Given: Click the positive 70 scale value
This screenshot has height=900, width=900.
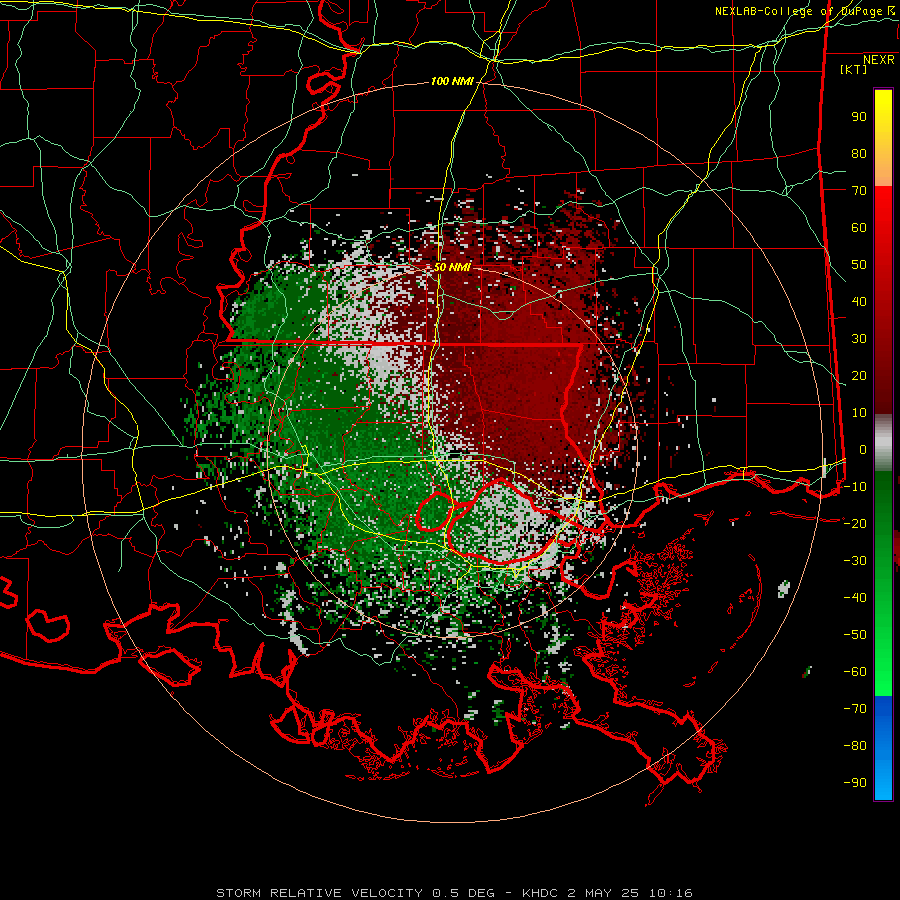Looking at the screenshot, I should point(859,191).
